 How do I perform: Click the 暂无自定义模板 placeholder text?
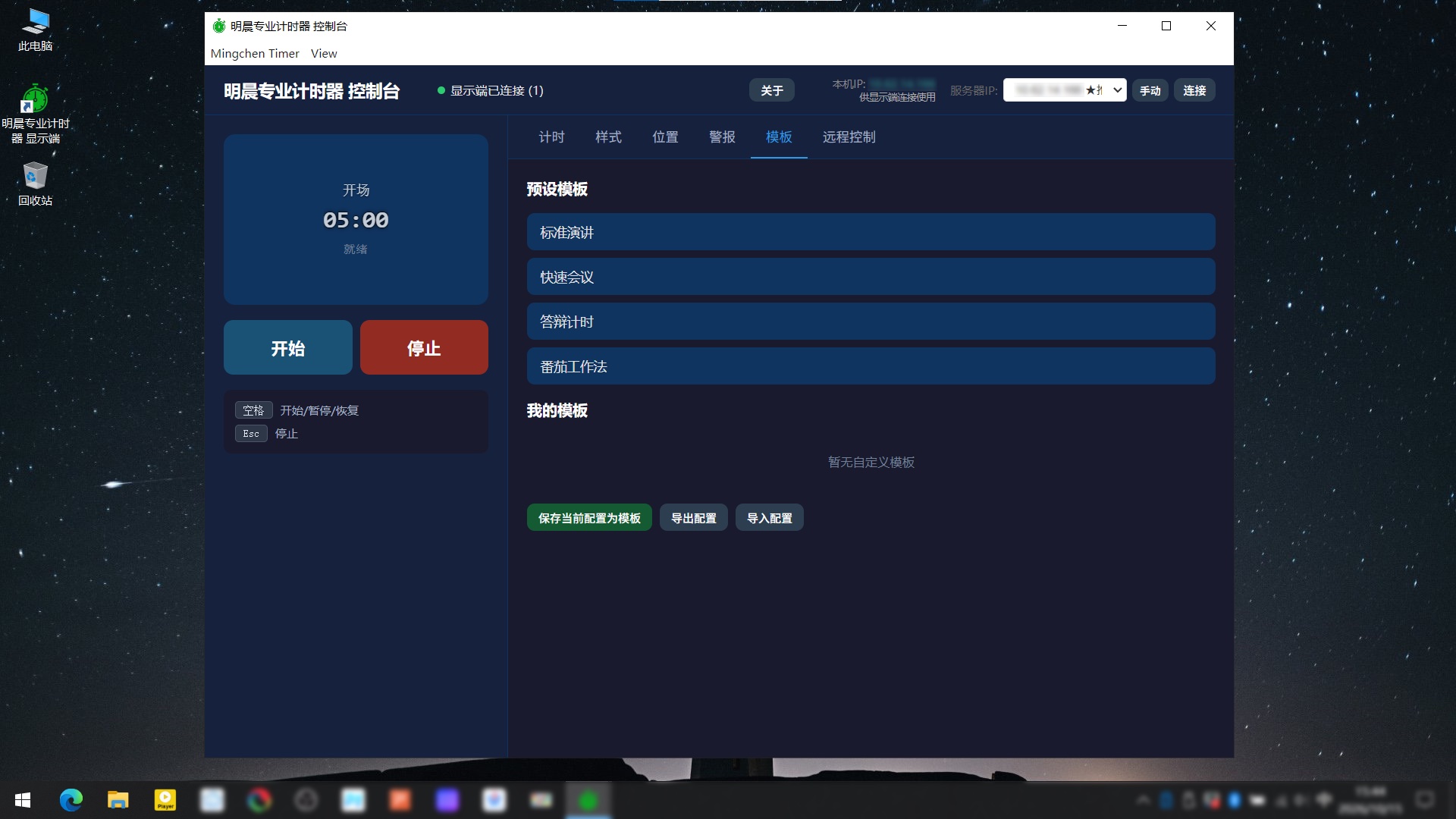[x=871, y=462]
